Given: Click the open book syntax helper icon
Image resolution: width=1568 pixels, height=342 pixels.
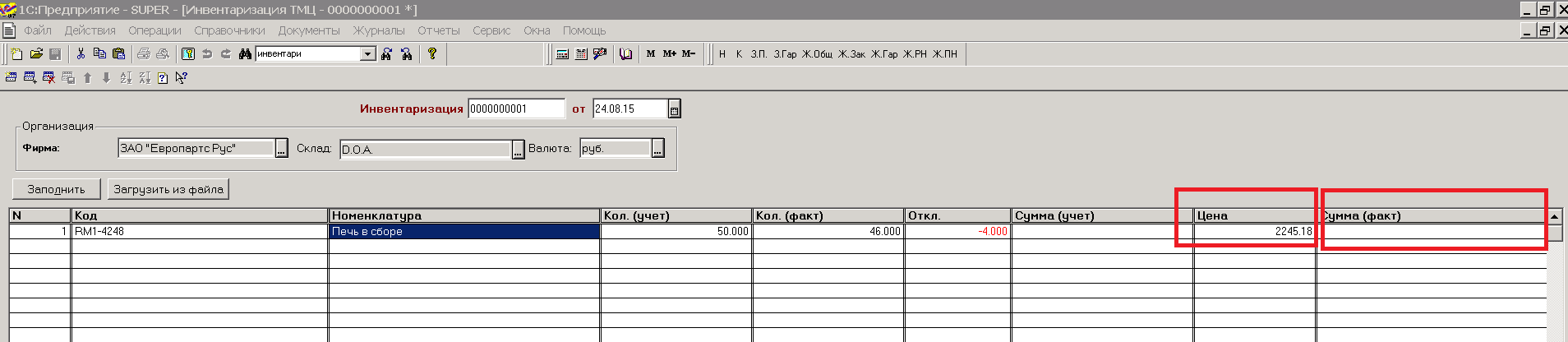Looking at the screenshot, I should click(x=626, y=54).
